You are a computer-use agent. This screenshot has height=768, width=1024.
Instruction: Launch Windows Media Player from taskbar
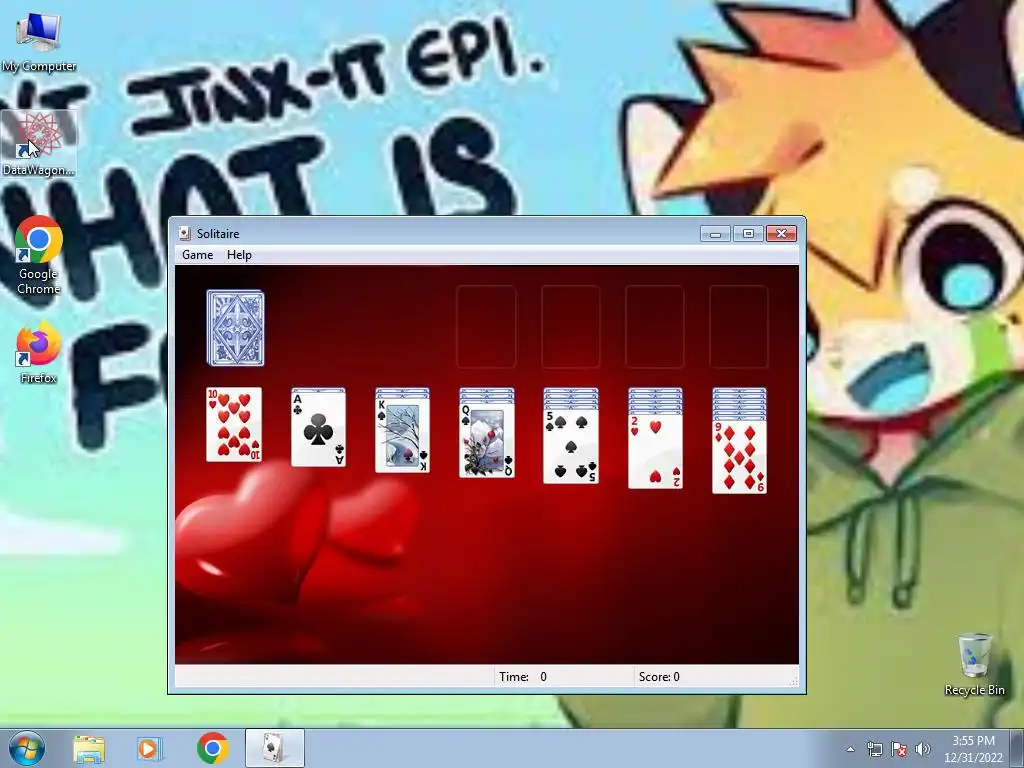150,748
